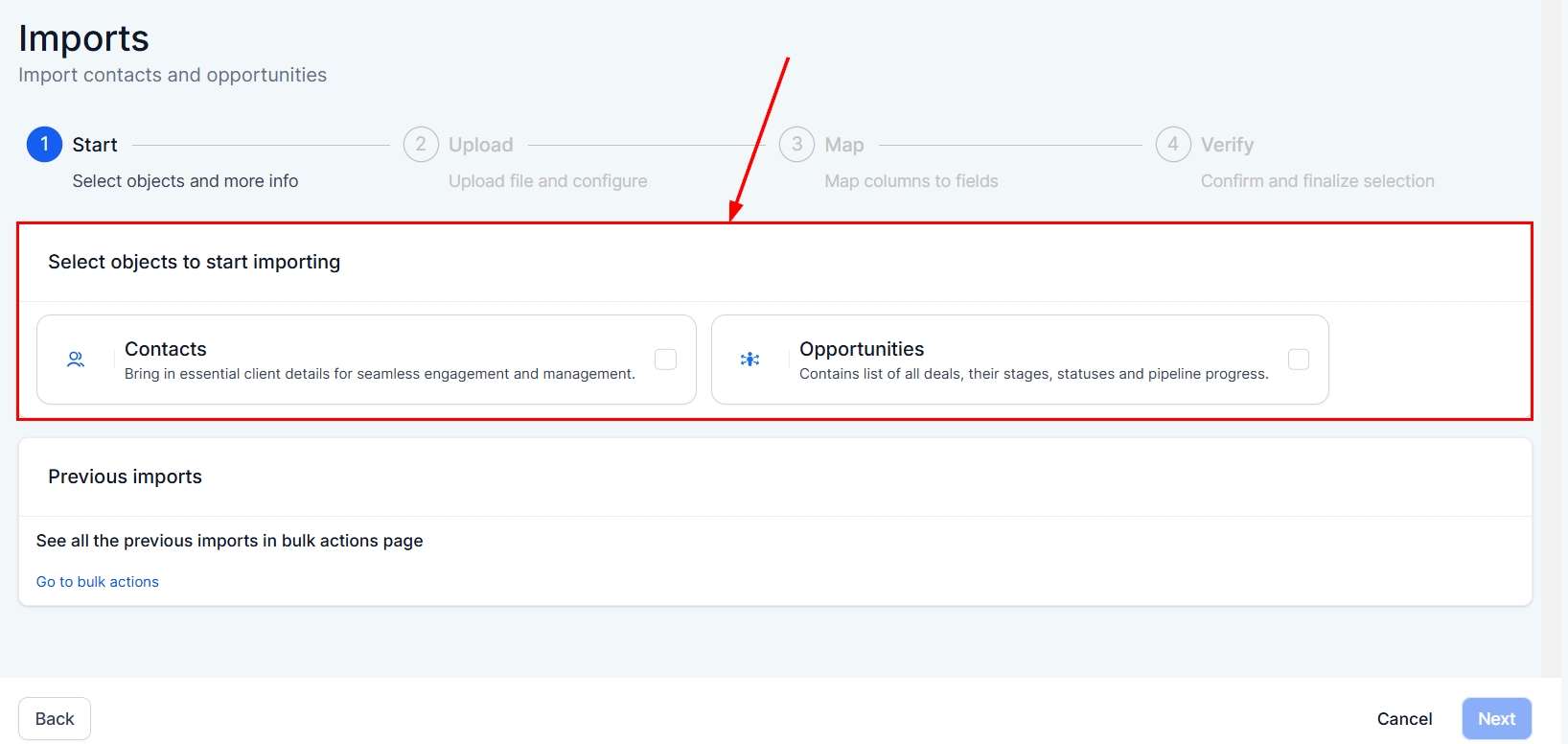The height and width of the screenshot is (744, 1568).
Task: Click the Contacts card title
Action: (x=166, y=349)
